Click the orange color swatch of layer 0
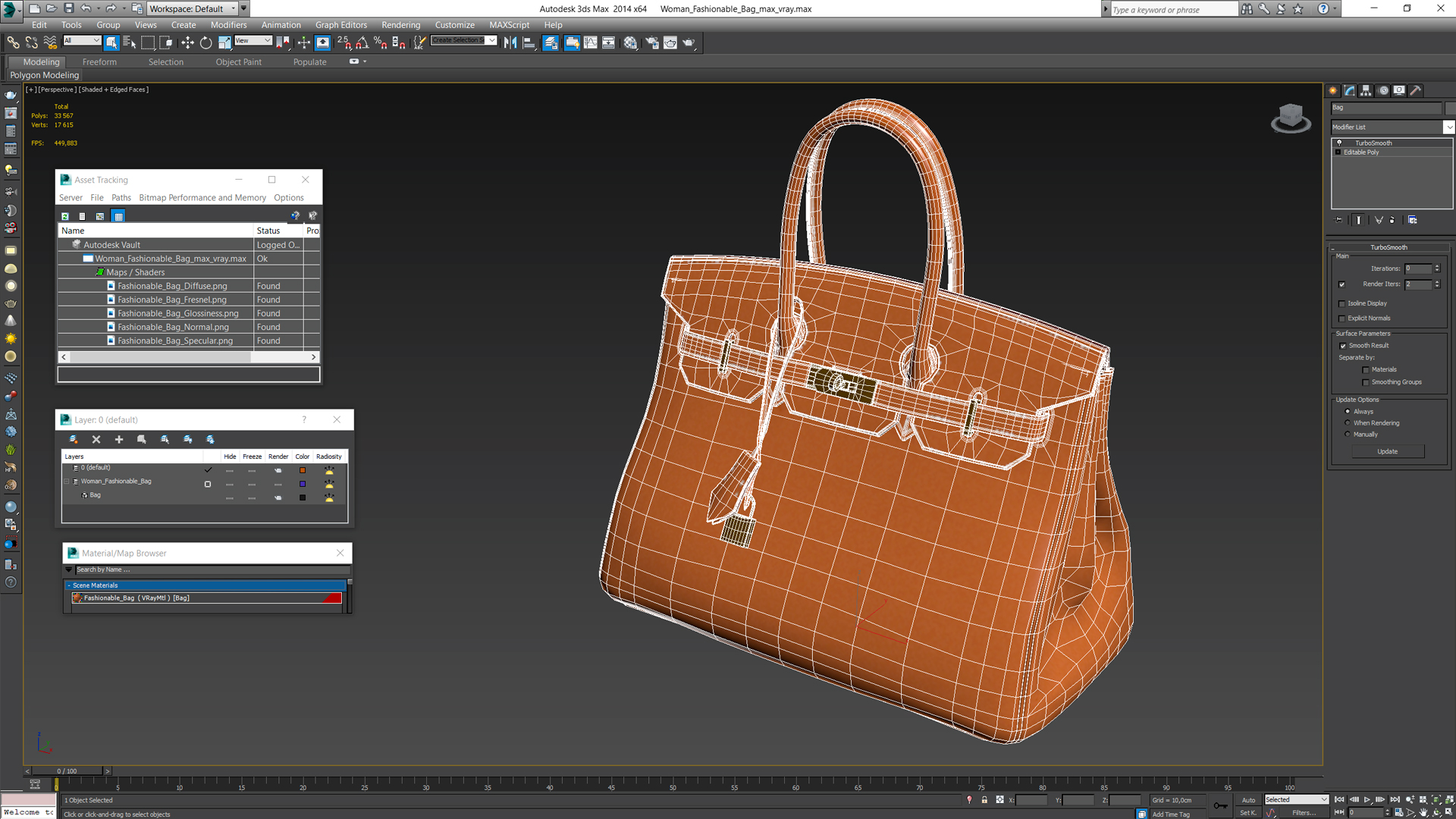Image resolution: width=1456 pixels, height=819 pixels. pos(303,470)
